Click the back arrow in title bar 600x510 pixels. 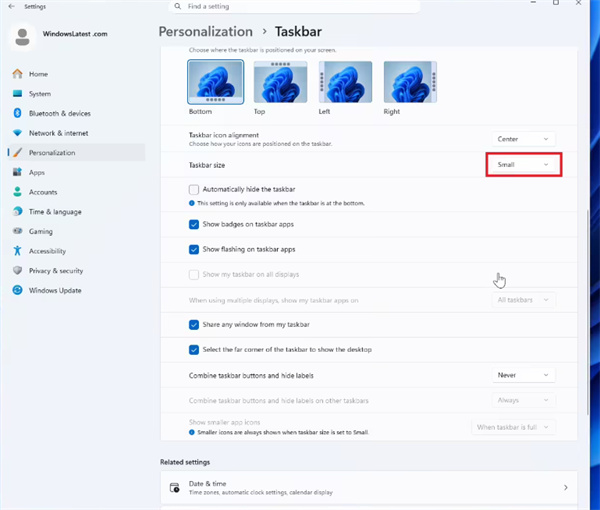click(x=11, y=6)
